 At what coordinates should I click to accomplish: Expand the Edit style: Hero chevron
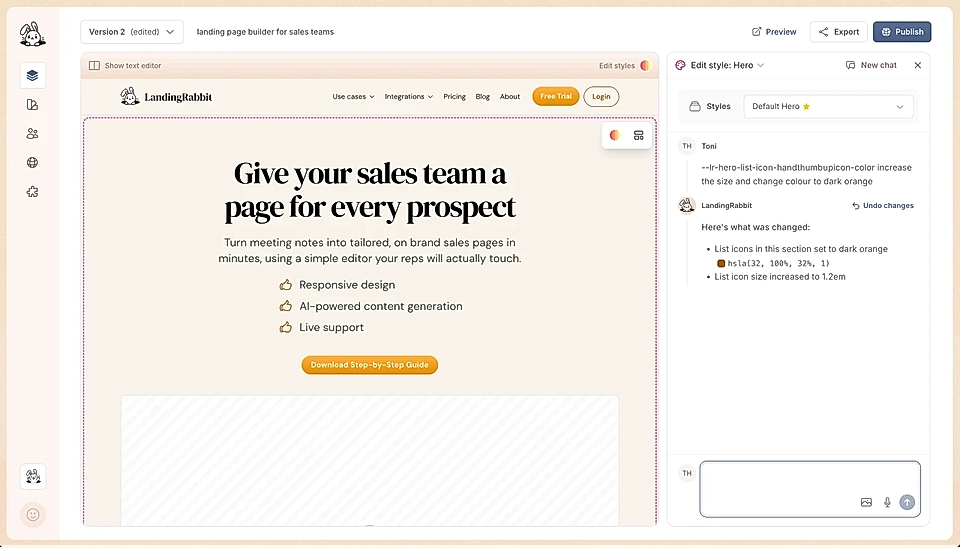click(760, 66)
